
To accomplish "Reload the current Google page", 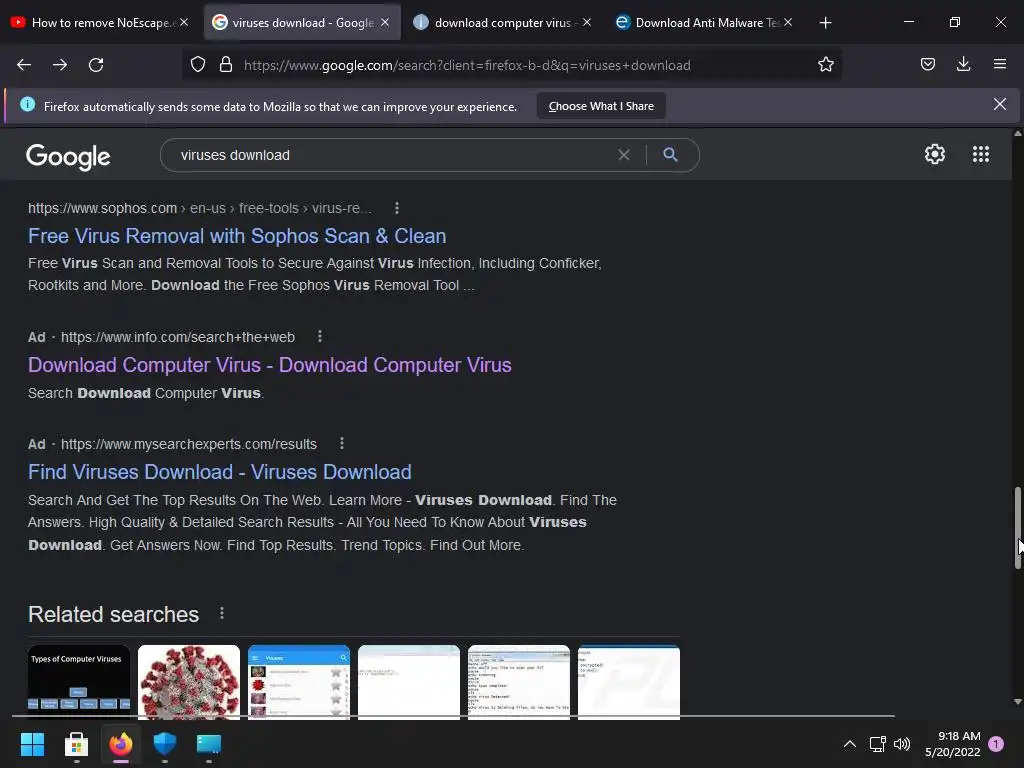I will (x=96, y=65).
